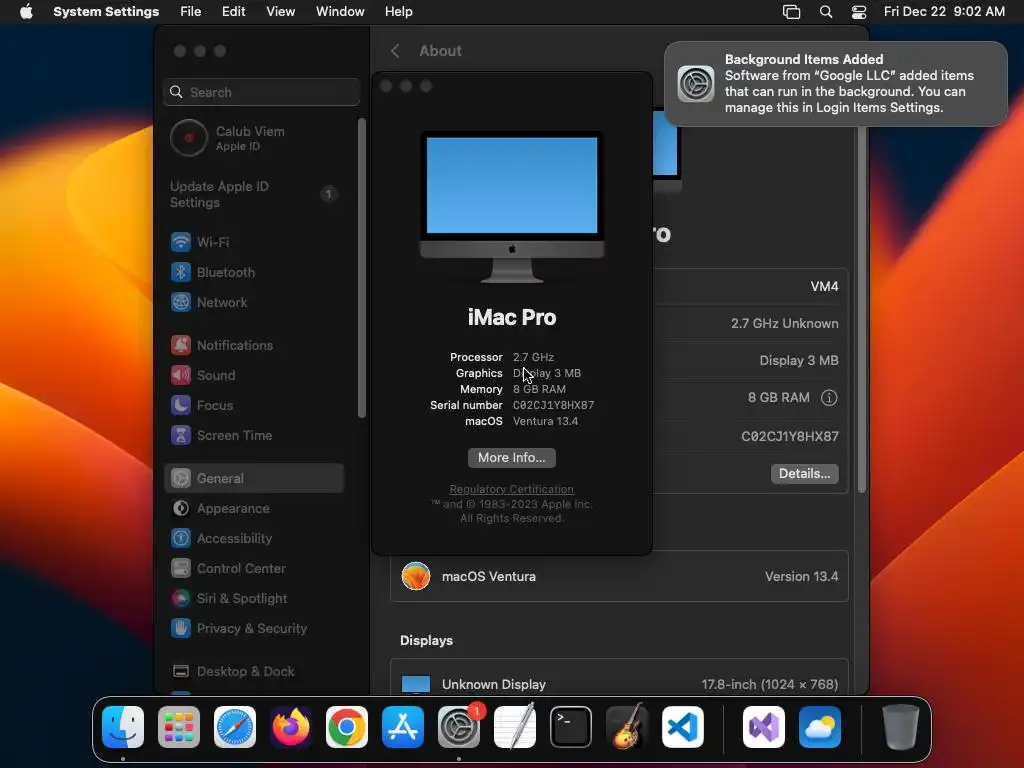1024x768 pixels.
Task: Open Calub Viem Apple ID account
Action: pos(254,138)
